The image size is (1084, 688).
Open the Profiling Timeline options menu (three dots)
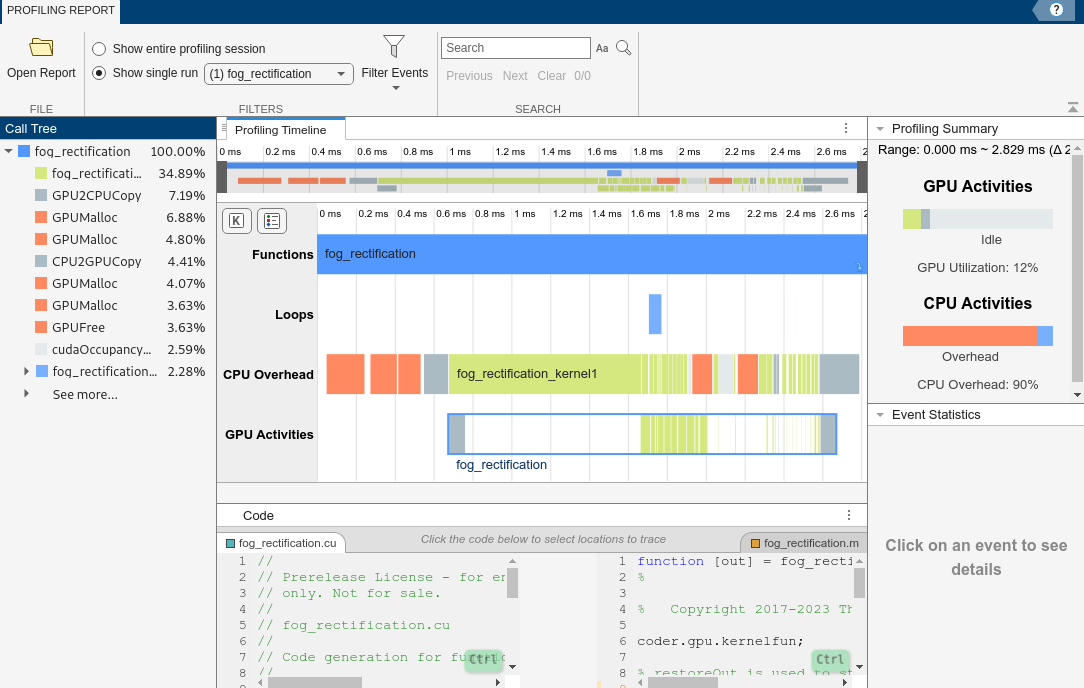(x=845, y=128)
